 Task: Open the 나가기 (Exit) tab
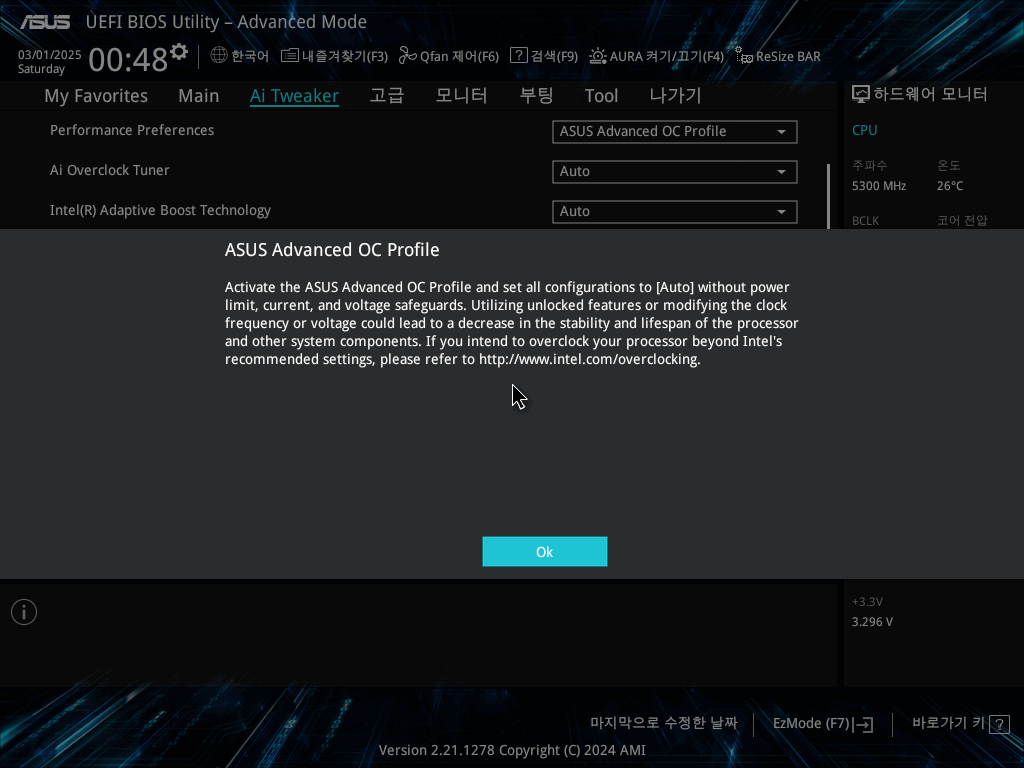tap(675, 95)
